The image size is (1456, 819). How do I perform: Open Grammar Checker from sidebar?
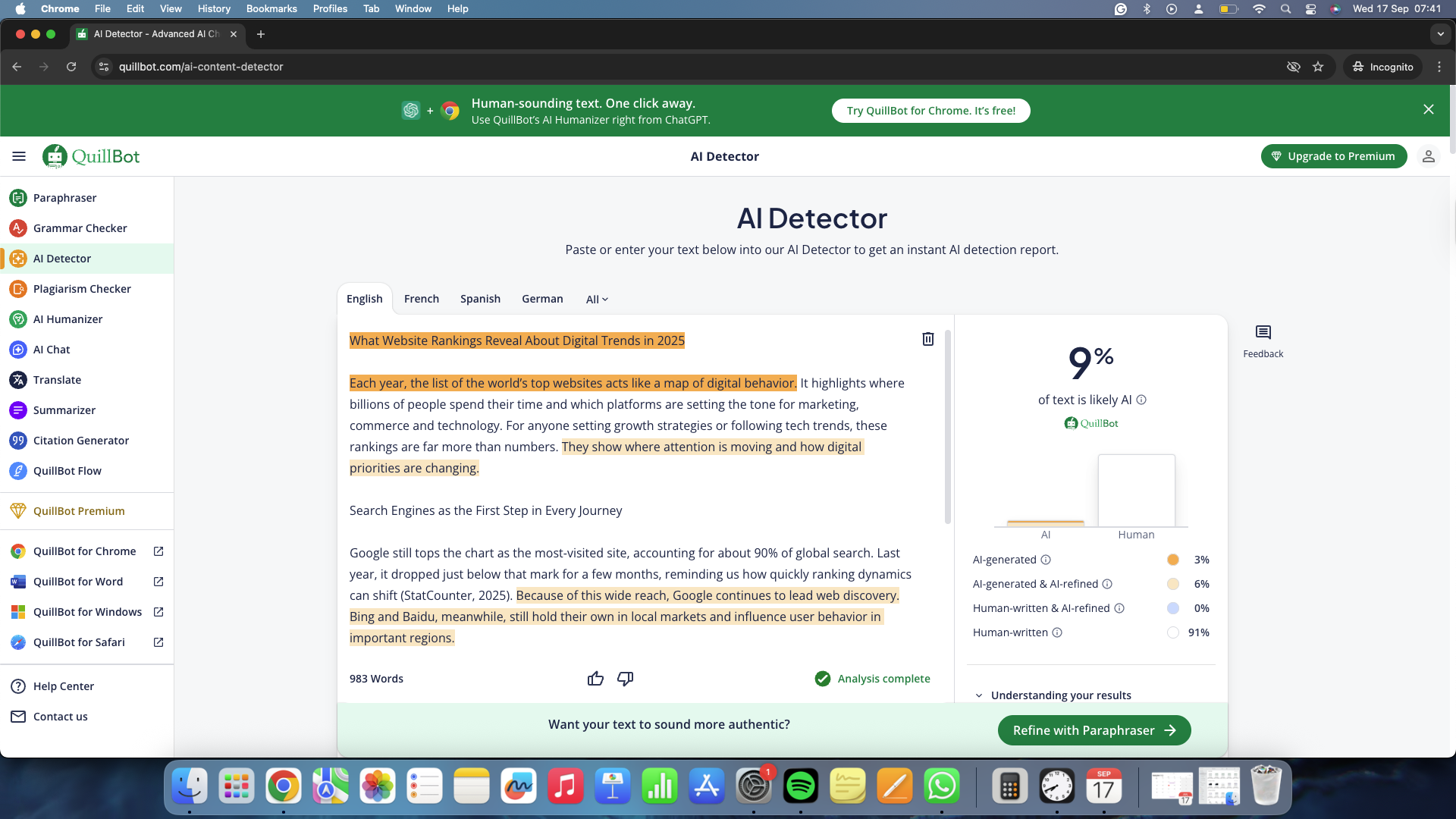[x=86, y=228]
